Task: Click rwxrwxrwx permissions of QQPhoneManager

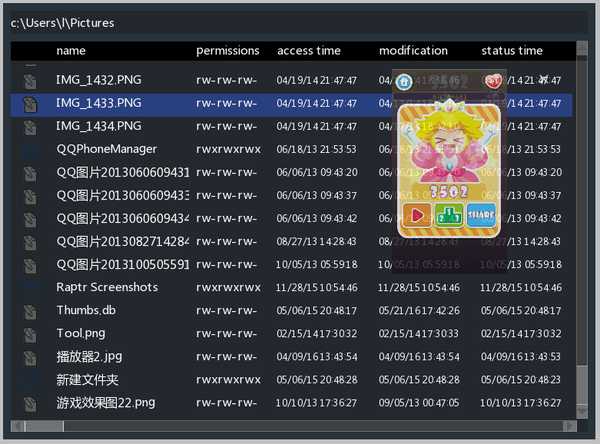Action: 228,150
